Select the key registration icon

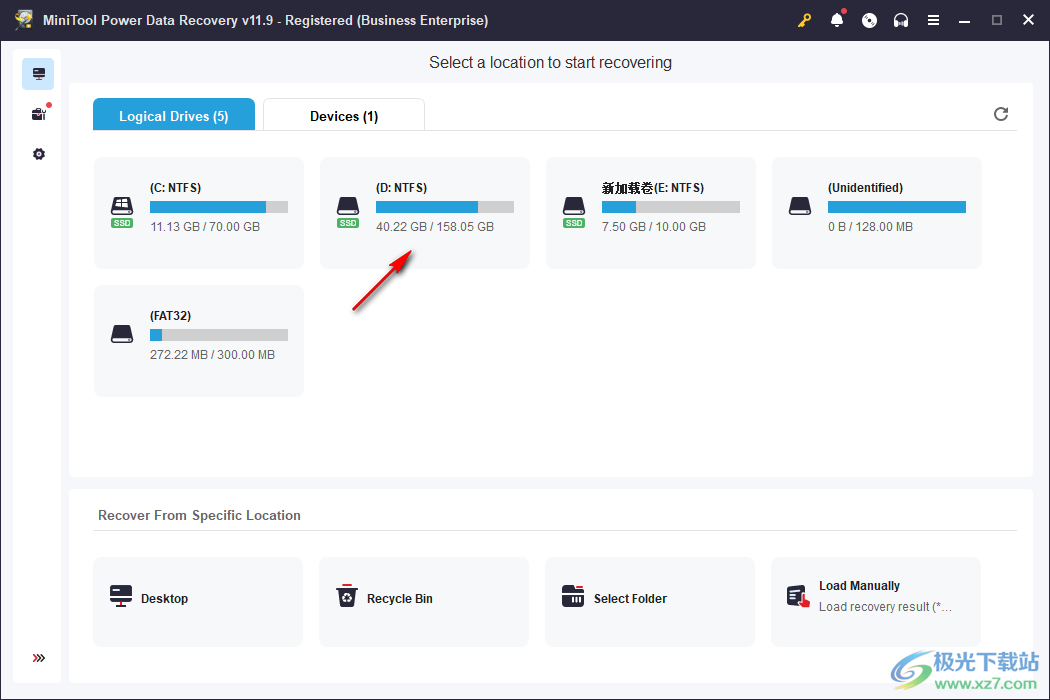(x=805, y=19)
